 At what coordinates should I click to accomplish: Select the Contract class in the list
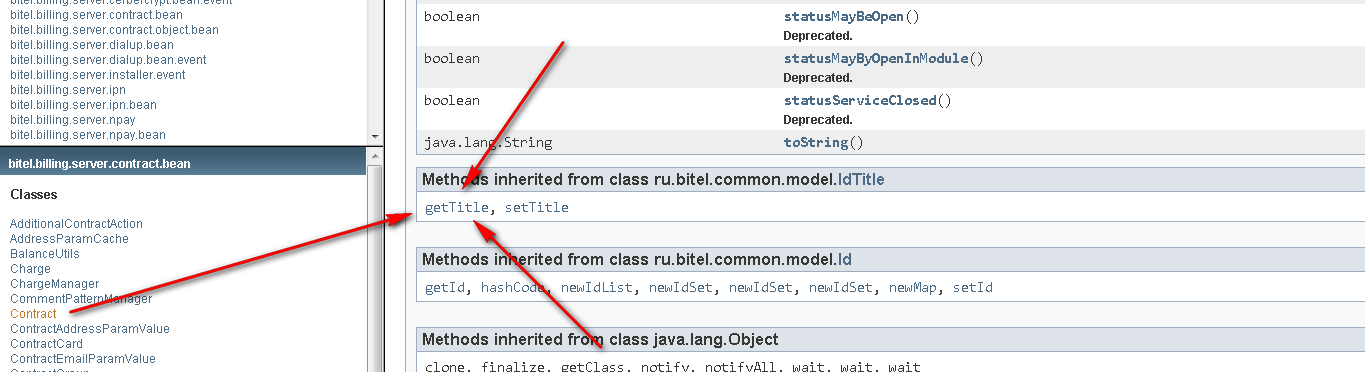[x=33, y=314]
